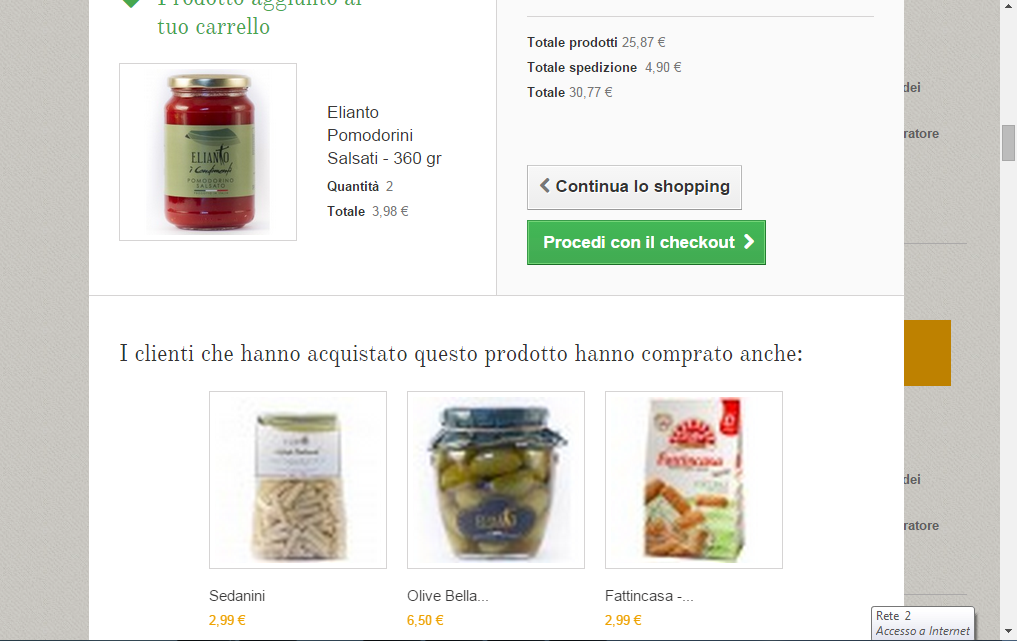Follow the Sedanini product name link
The image size is (1024, 641).
click(237, 596)
